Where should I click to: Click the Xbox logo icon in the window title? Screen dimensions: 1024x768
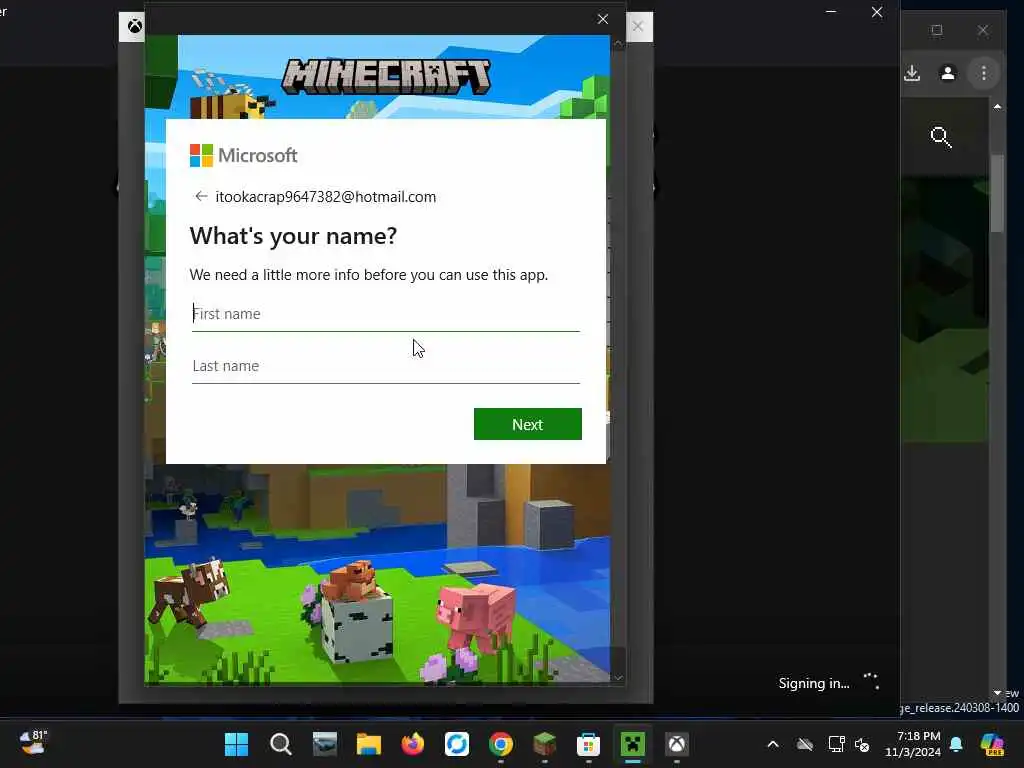click(135, 27)
